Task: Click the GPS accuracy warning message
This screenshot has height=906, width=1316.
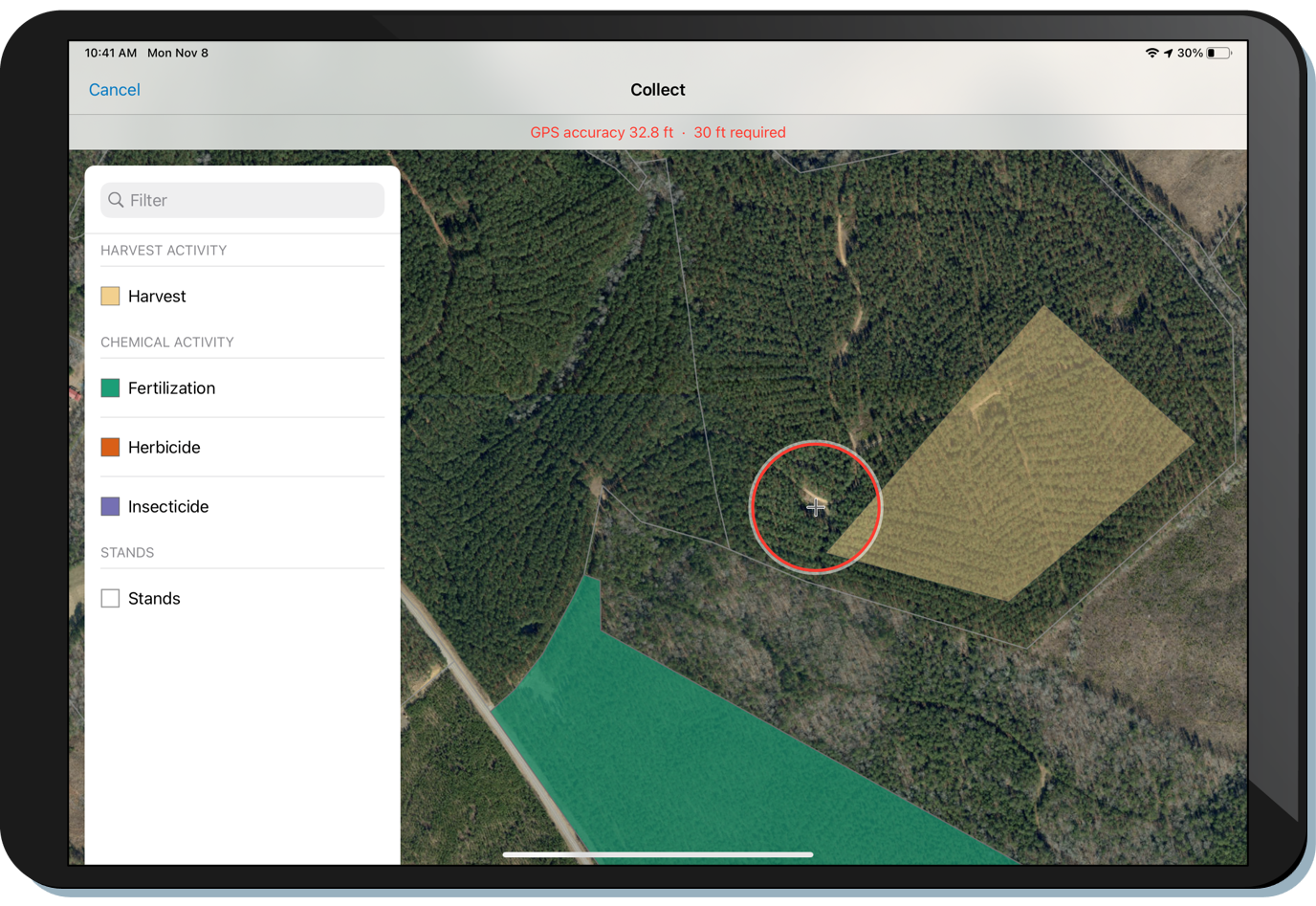Action: [658, 133]
